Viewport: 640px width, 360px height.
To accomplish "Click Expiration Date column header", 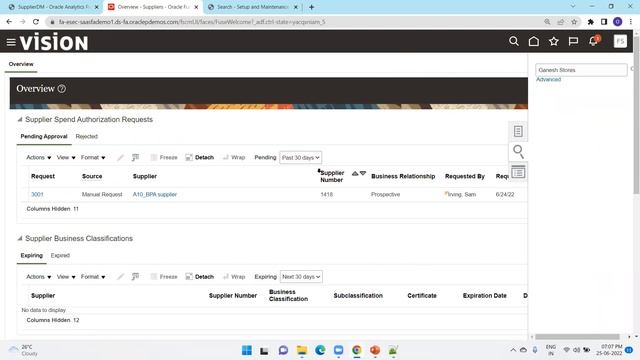I will click(484, 296).
